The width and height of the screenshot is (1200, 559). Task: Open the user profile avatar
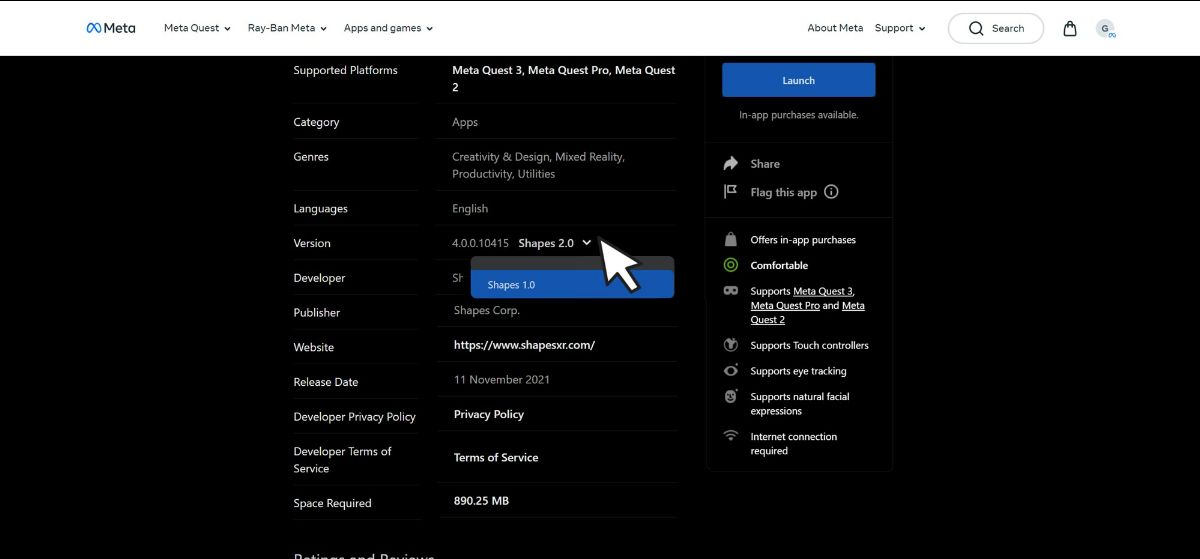coord(1105,29)
